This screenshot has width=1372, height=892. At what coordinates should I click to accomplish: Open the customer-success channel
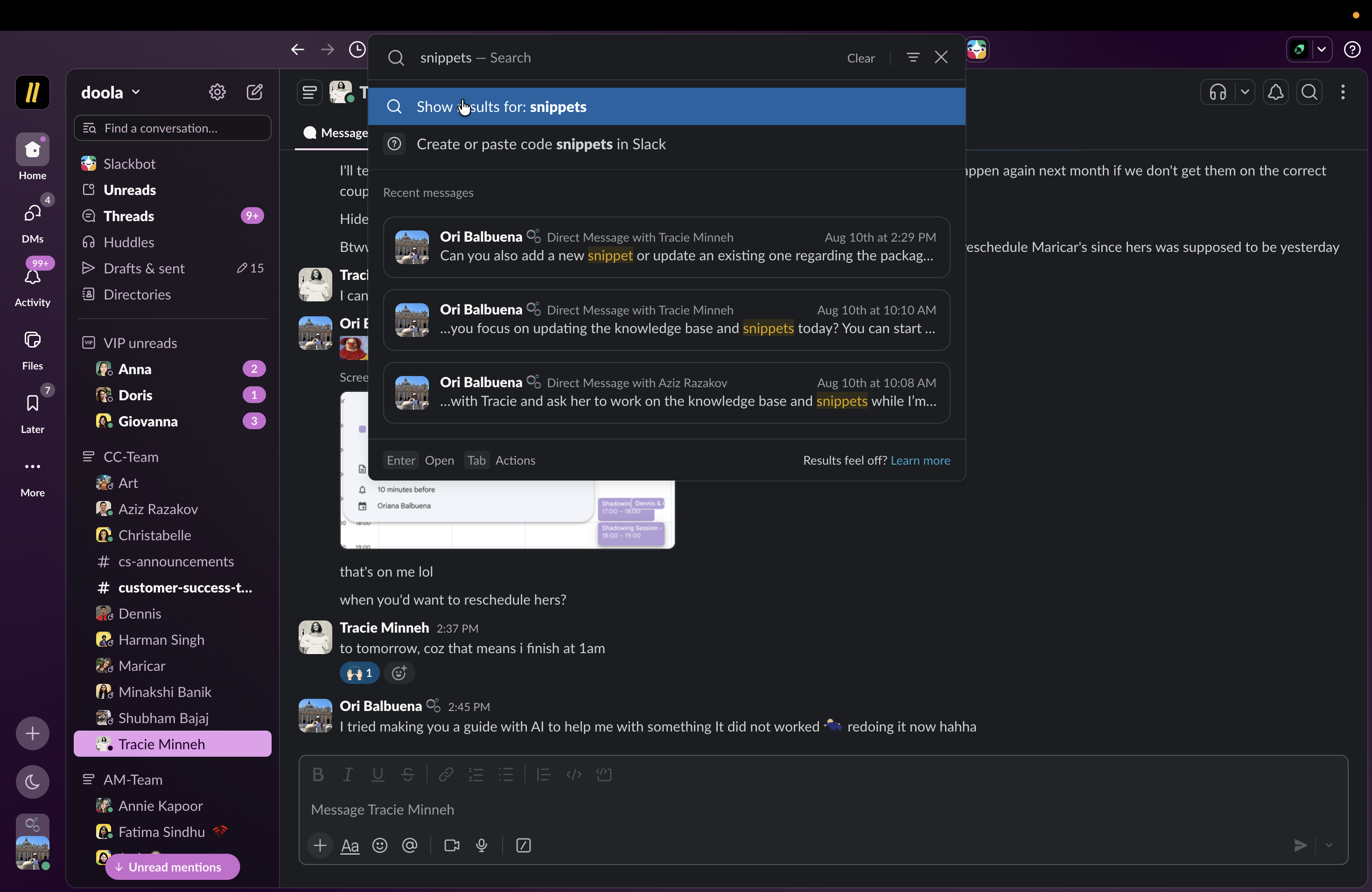172,588
